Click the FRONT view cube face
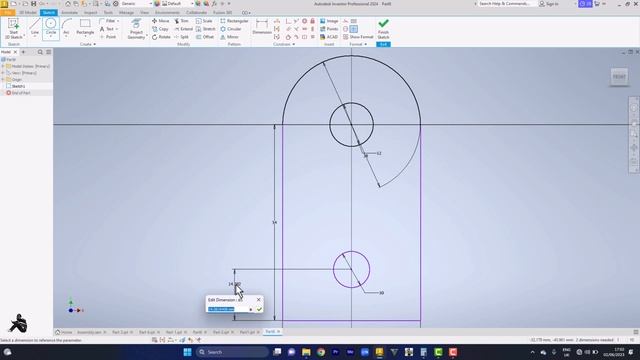 (619, 77)
